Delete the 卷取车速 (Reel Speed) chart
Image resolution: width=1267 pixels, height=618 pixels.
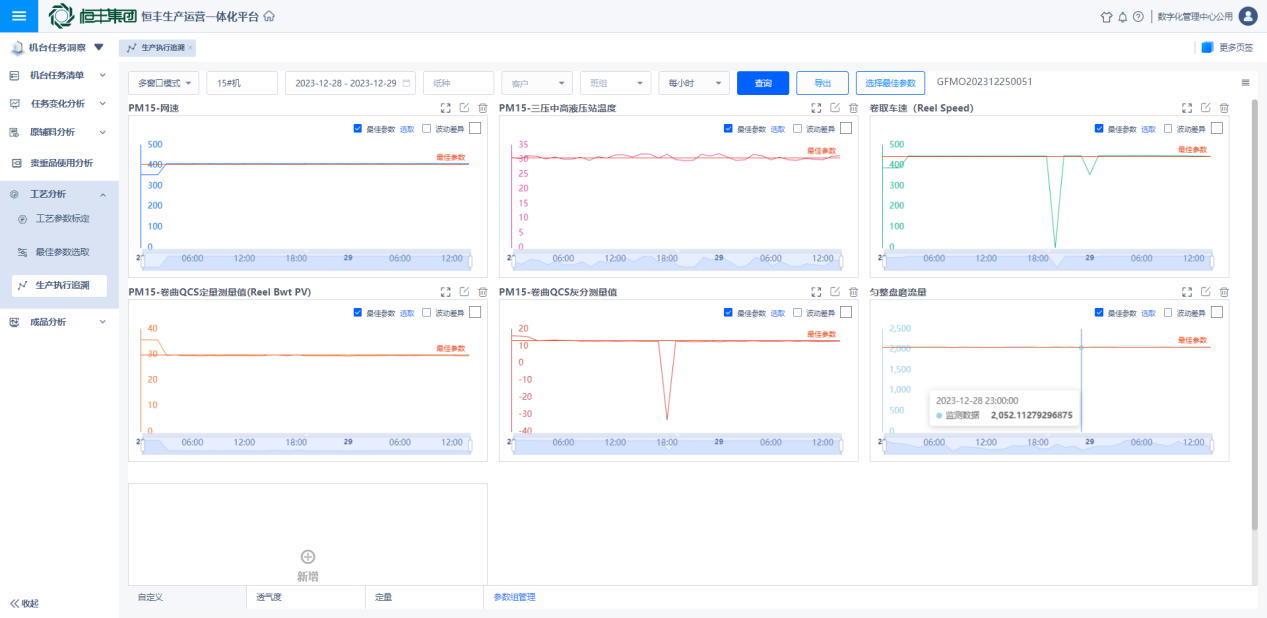[x=1224, y=108]
